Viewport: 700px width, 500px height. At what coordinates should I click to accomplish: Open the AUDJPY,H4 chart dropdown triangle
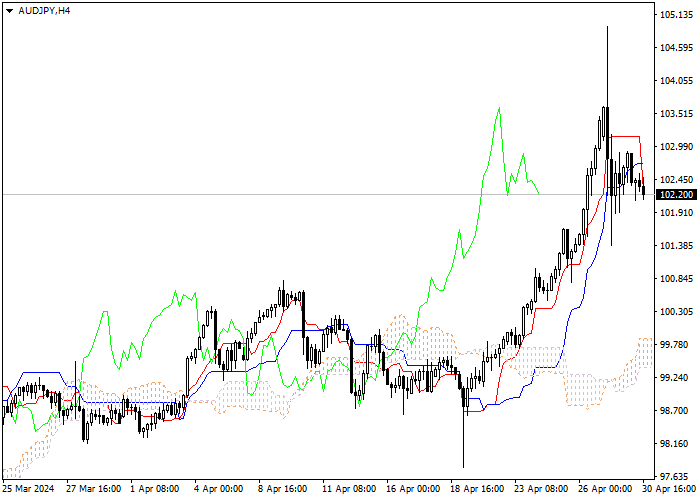pos(9,11)
